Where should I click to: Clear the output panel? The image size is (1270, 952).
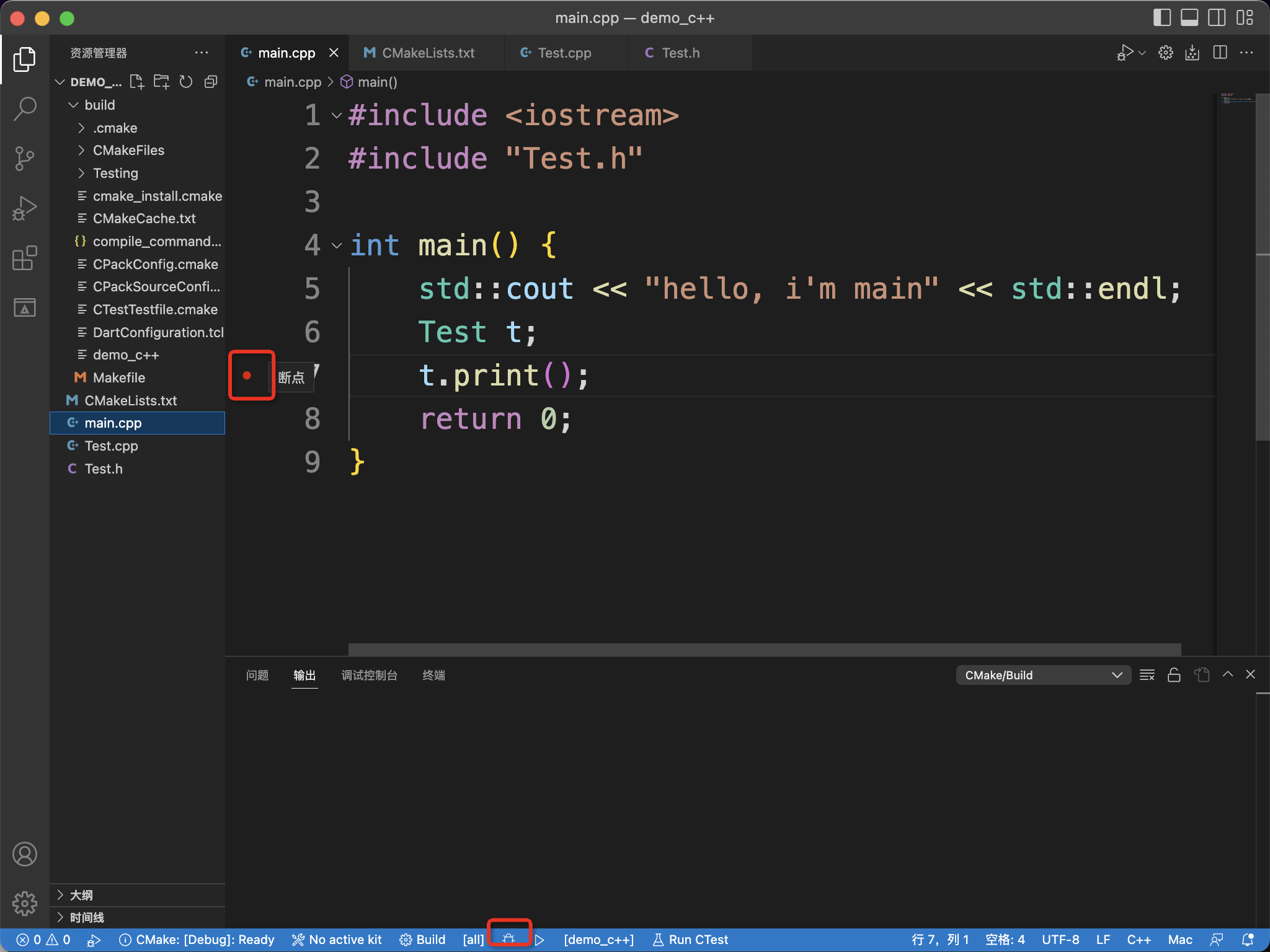1147,675
